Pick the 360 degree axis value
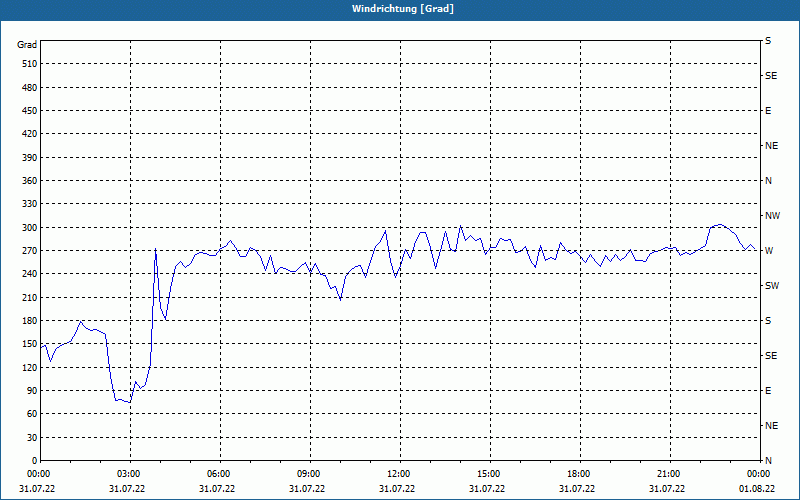This screenshot has width=800, height=500. click(x=30, y=181)
